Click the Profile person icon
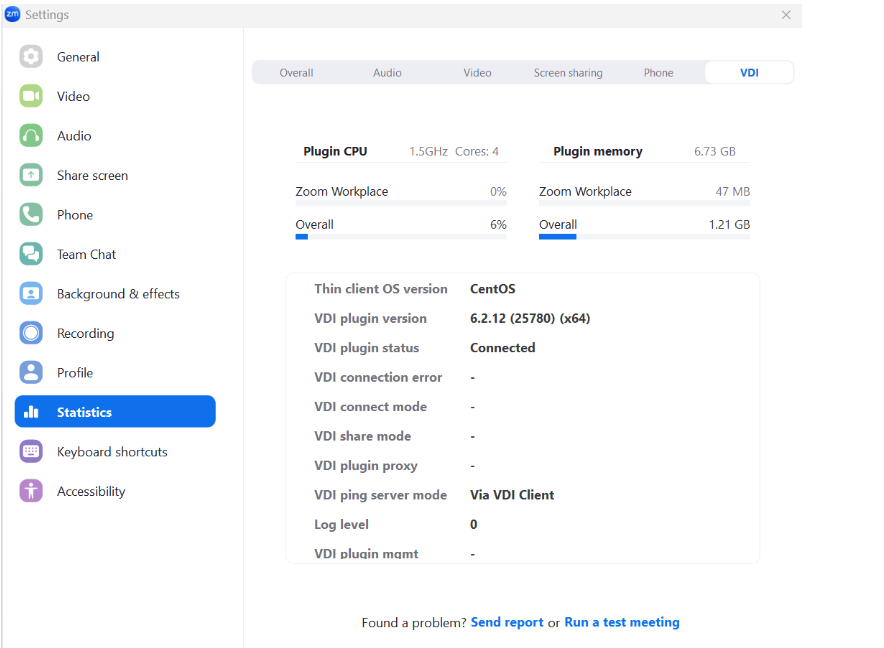Screen dimensions: 884x648 (31, 372)
